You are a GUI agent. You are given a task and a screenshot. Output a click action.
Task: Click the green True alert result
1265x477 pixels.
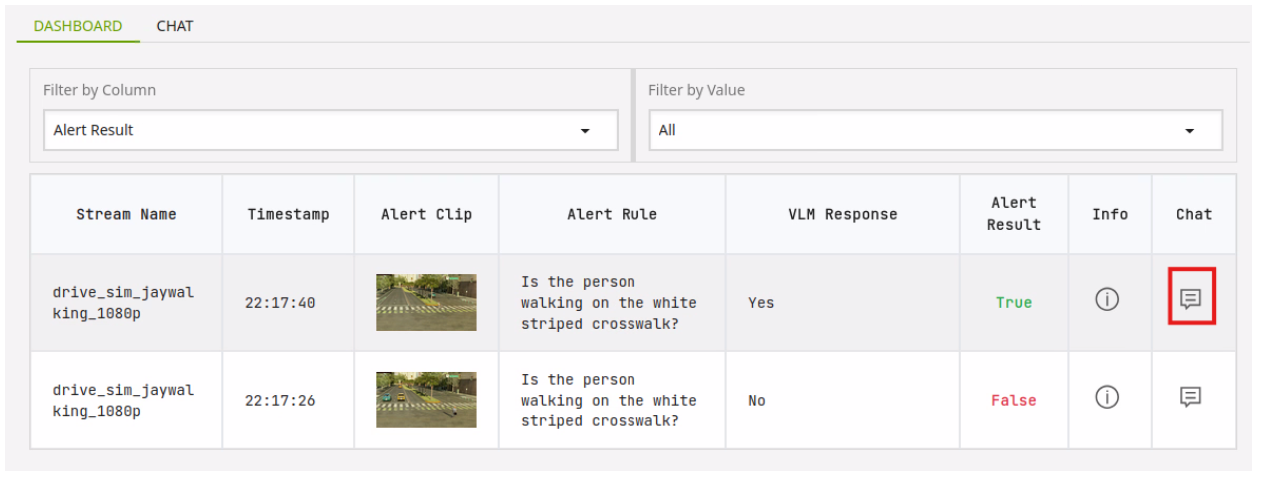point(1013,302)
